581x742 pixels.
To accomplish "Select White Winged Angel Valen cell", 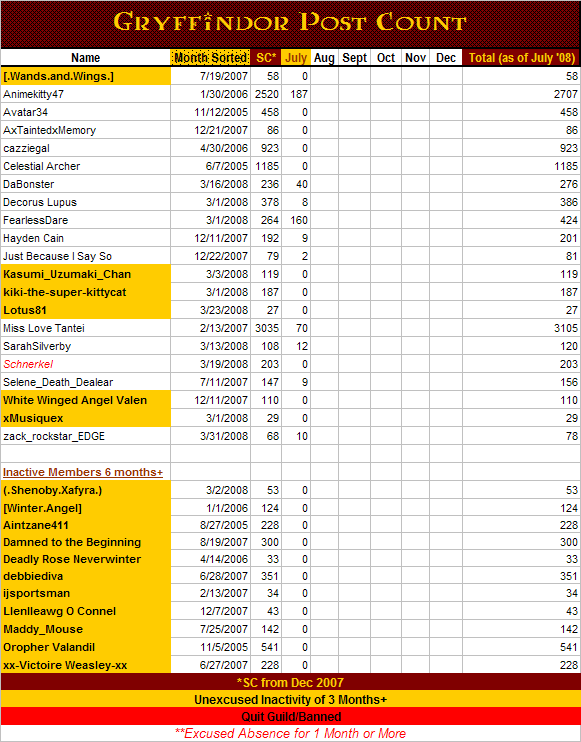I will pyautogui.click(x=86, y=400).
